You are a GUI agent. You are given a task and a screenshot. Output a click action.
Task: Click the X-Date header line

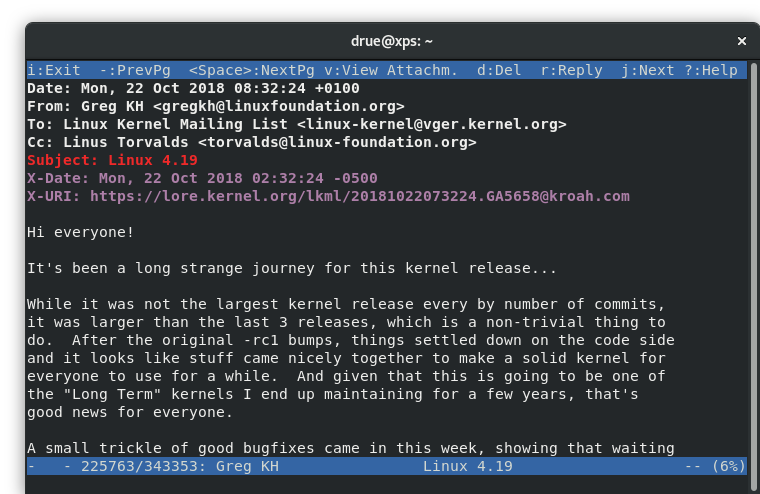(202, 178)
